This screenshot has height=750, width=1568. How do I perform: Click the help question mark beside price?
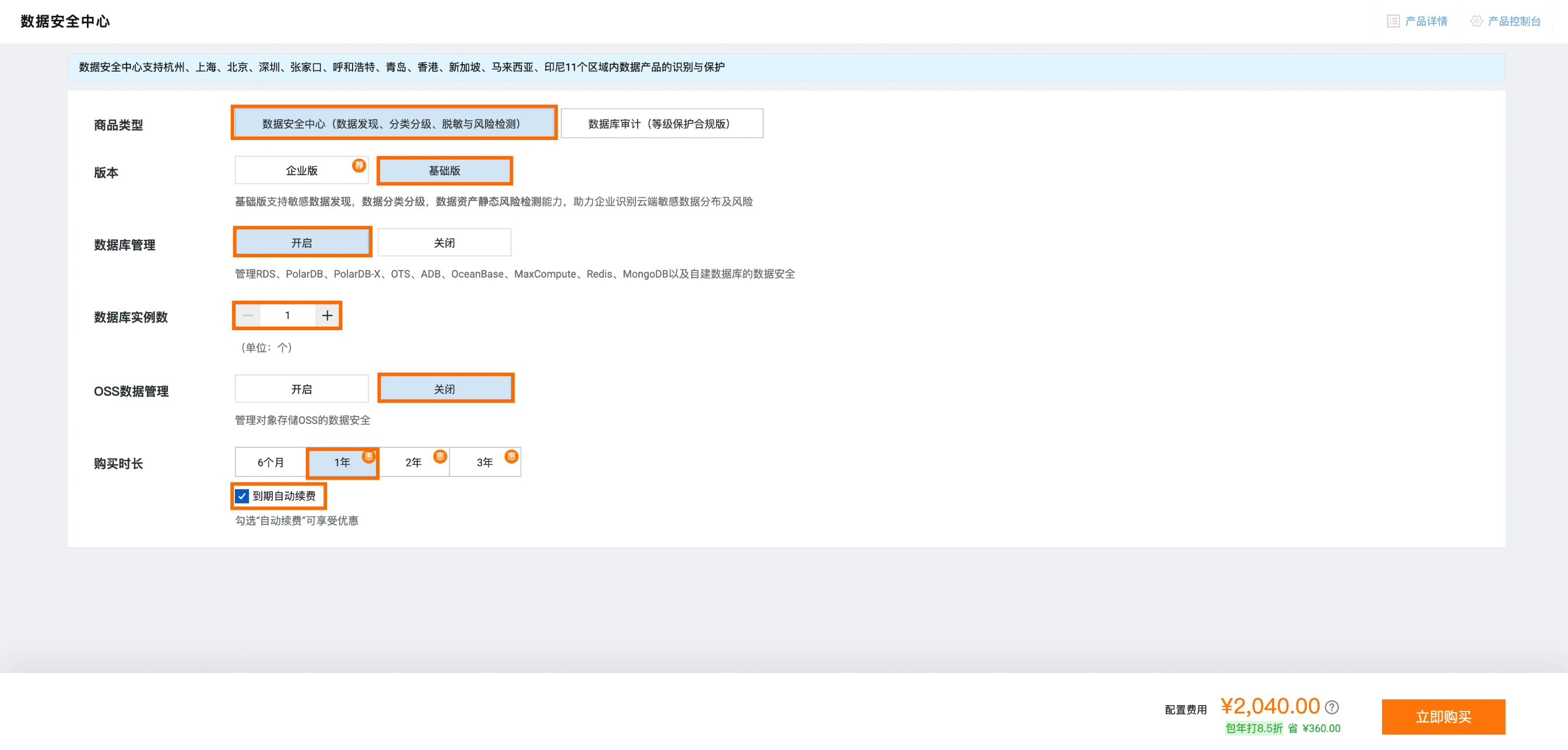(1332, 707)
